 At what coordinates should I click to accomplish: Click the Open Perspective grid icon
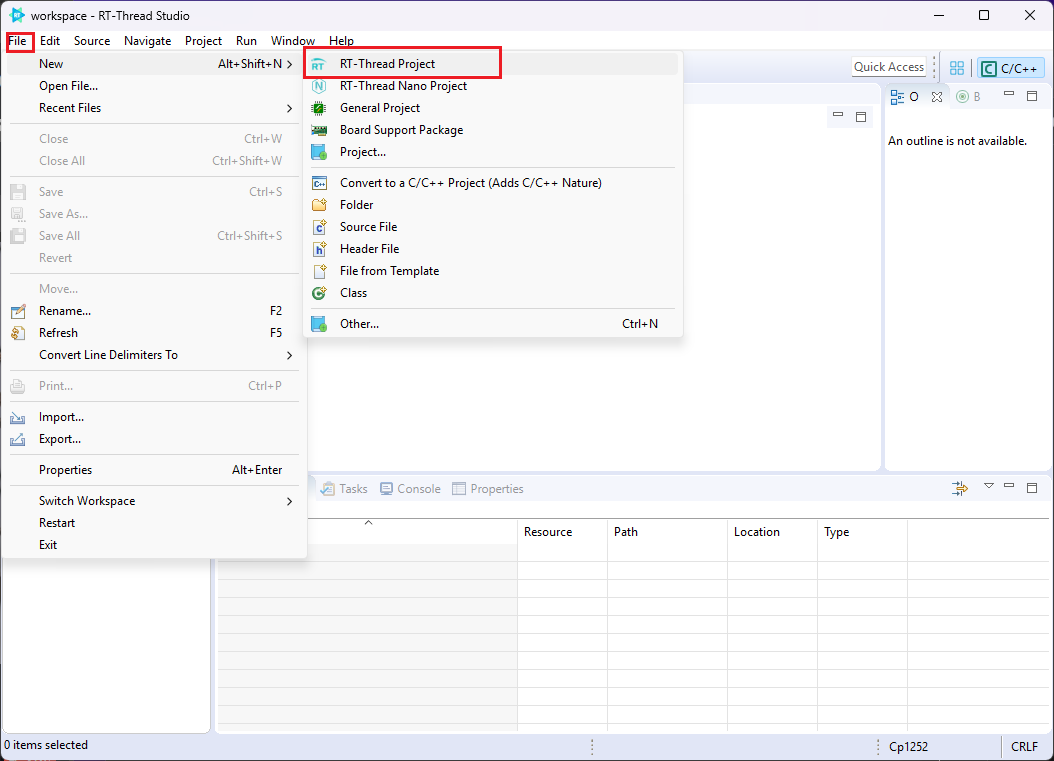pos(957,68)
